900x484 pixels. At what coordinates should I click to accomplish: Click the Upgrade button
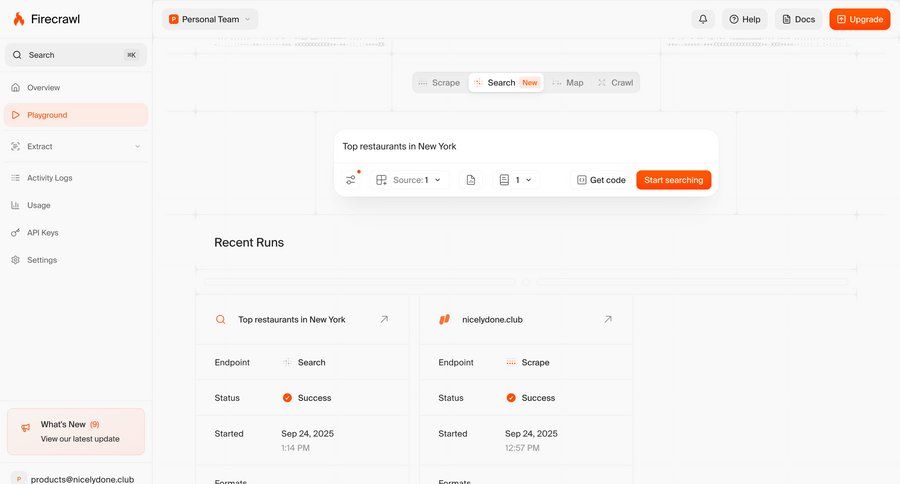859,19
